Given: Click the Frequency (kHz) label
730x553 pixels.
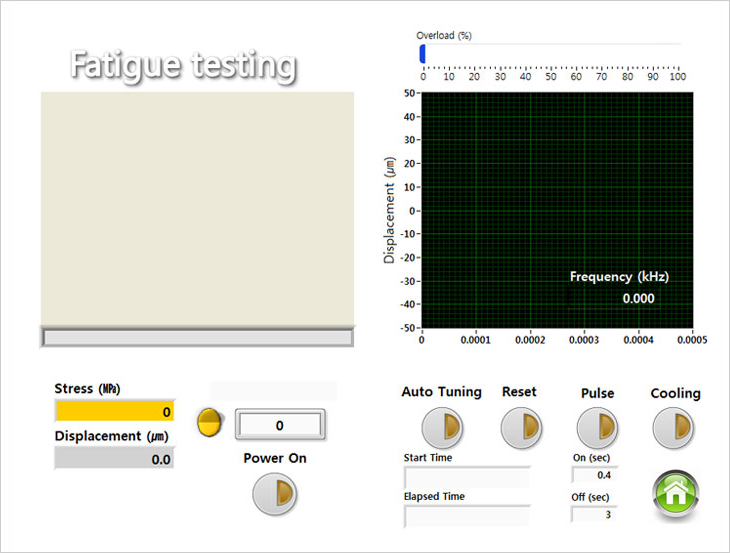Looking at the screenshot, I should [x=619, y=277].
